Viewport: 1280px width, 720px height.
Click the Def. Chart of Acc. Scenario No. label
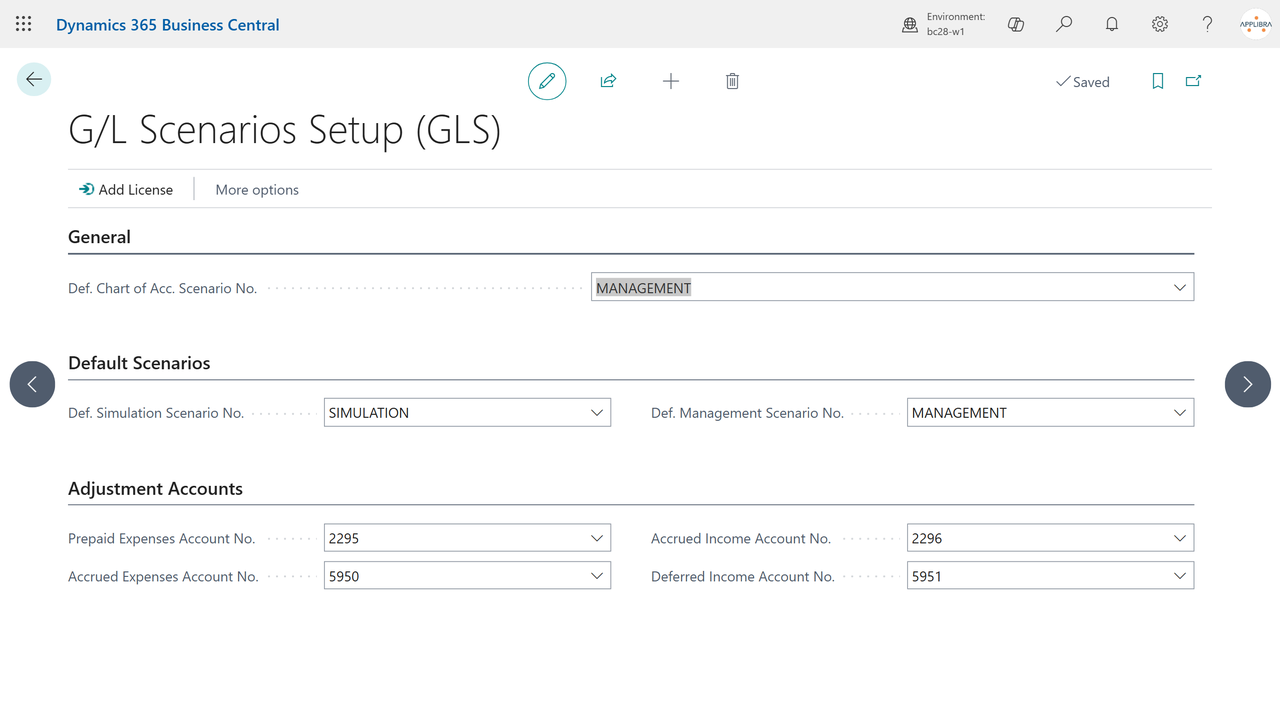tap(162, 288)
